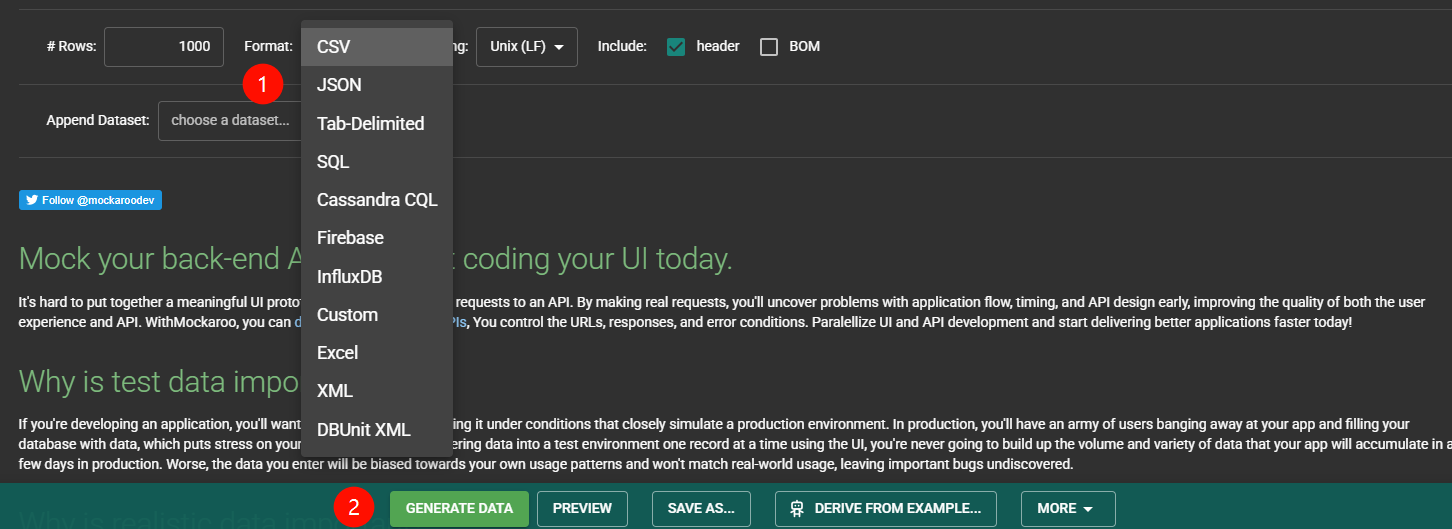Select CSV format option
The height and width of the screenshot is (529, 1452).
coord(377,47)
